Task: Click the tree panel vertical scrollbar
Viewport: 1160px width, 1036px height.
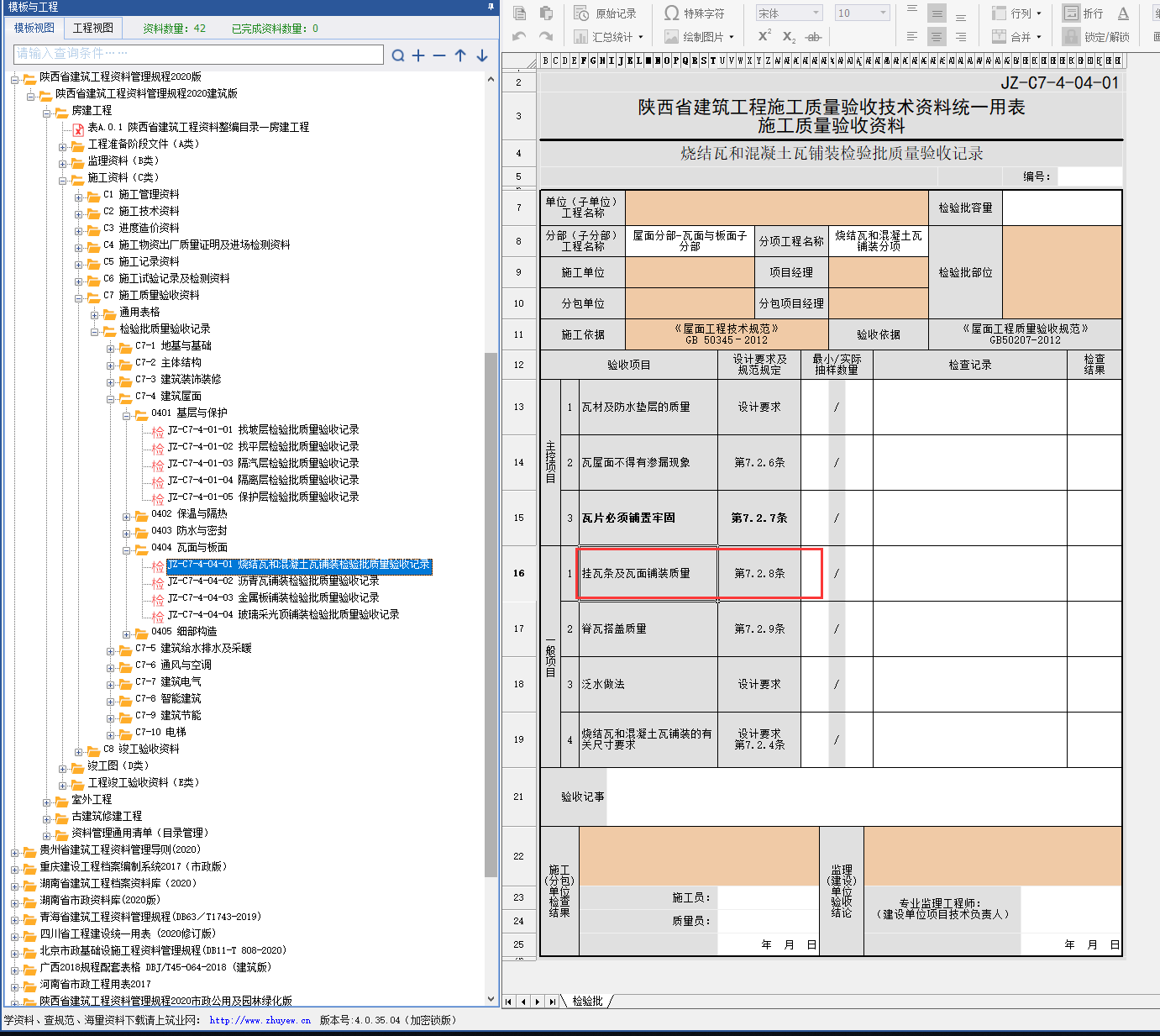Action: click(x=491, y=613)
